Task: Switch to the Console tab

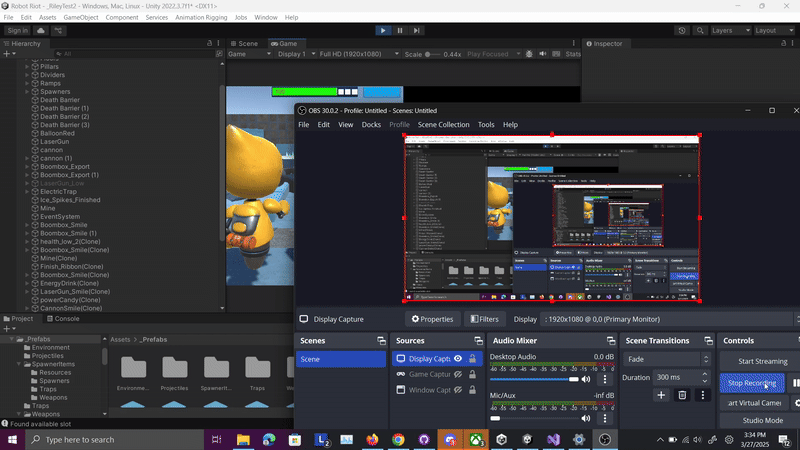Action: pyautogui.click(x=63, y=318)
